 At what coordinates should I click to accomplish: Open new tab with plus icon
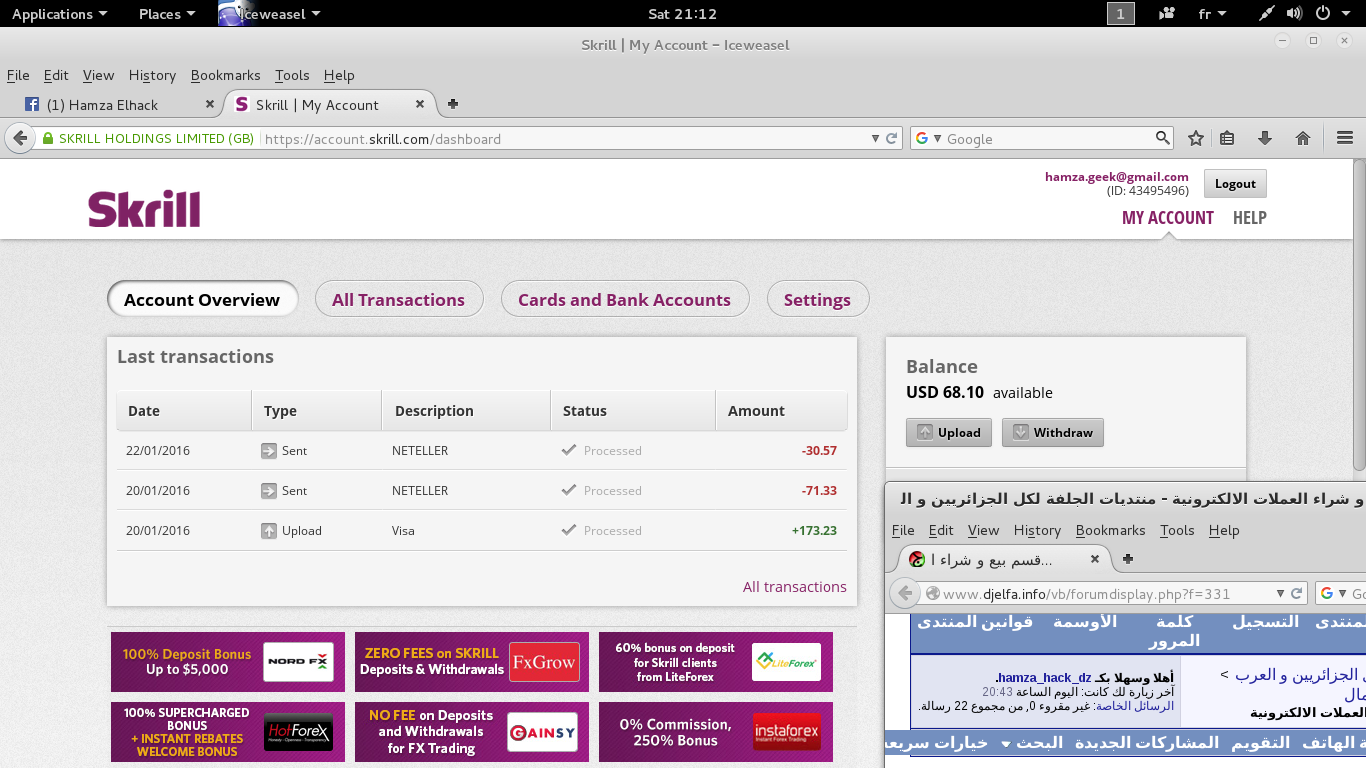click(453, 104)
